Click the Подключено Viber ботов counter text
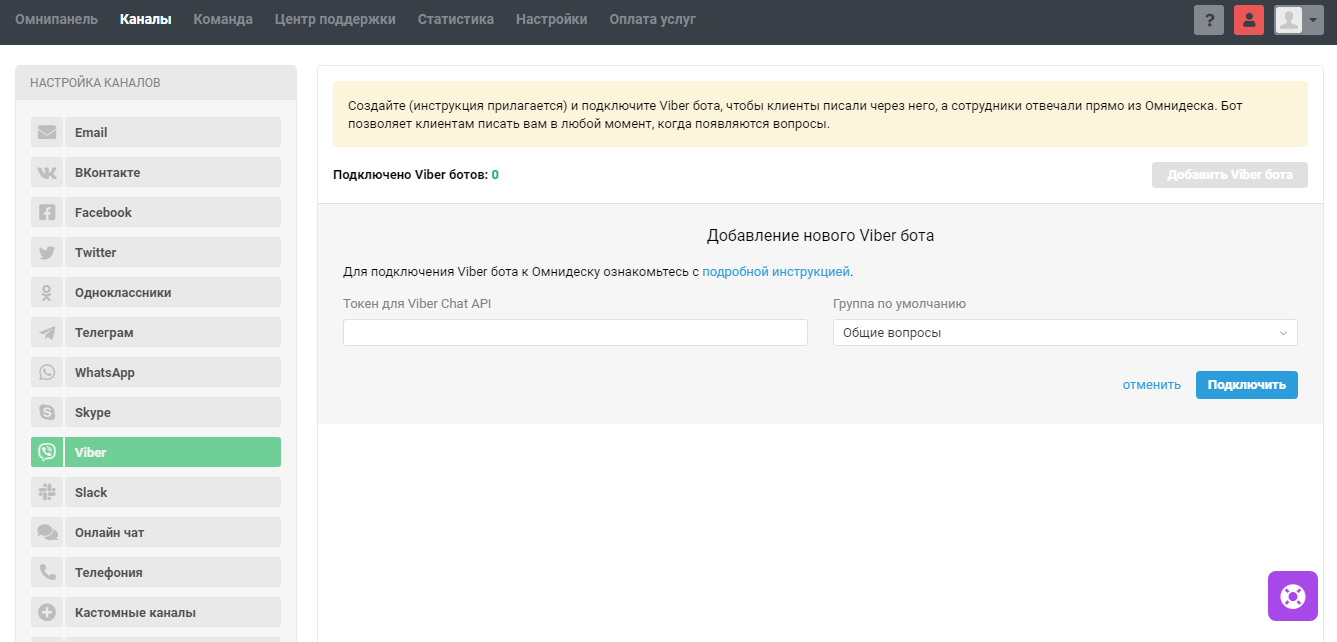 (x=416, y=175)
